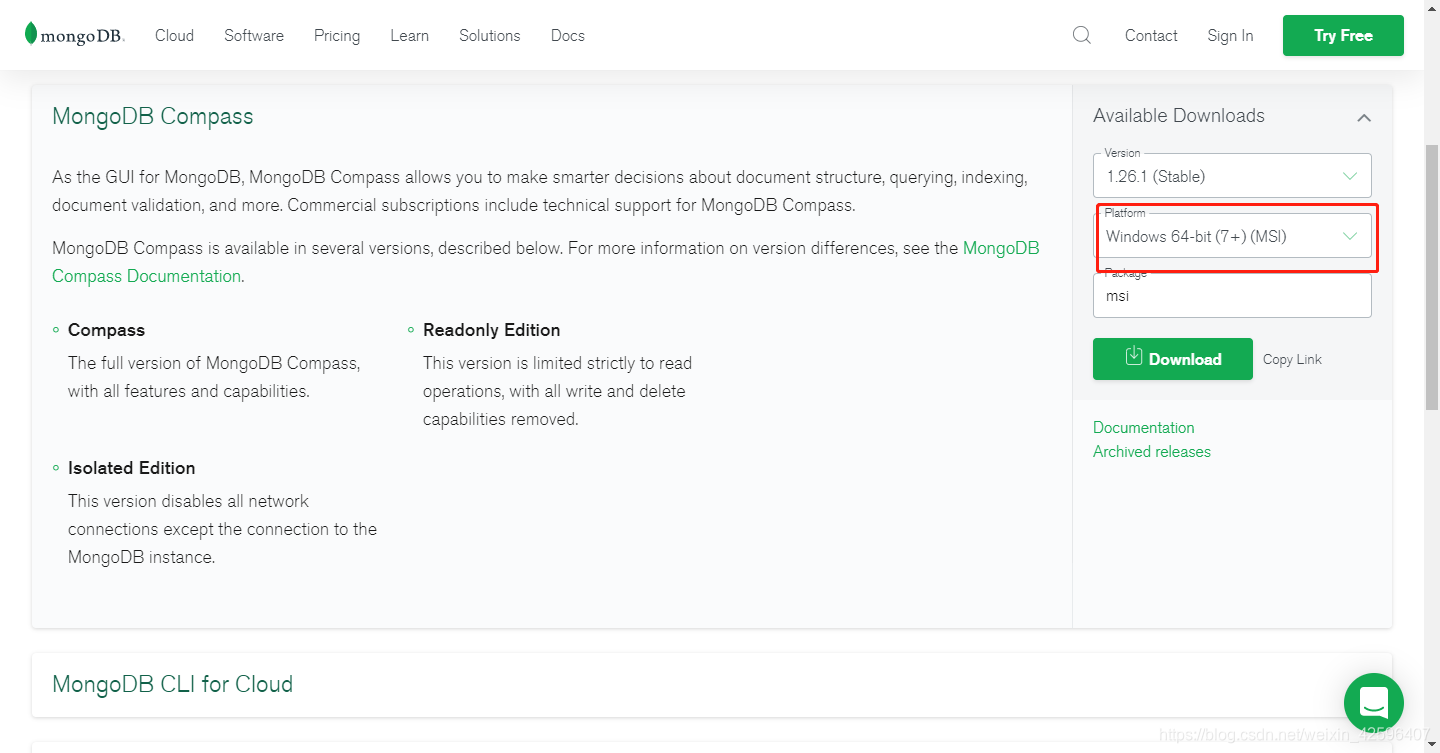
Task: Click the MongoDB leaf logo
Action: (75, 34)
